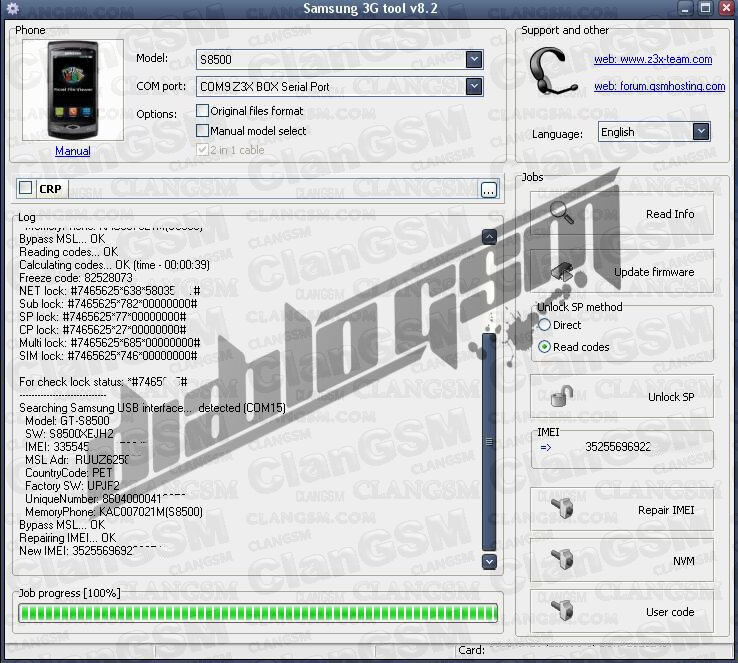Open the COM port dropdown

pyautogui.click(x=474, y=86)
